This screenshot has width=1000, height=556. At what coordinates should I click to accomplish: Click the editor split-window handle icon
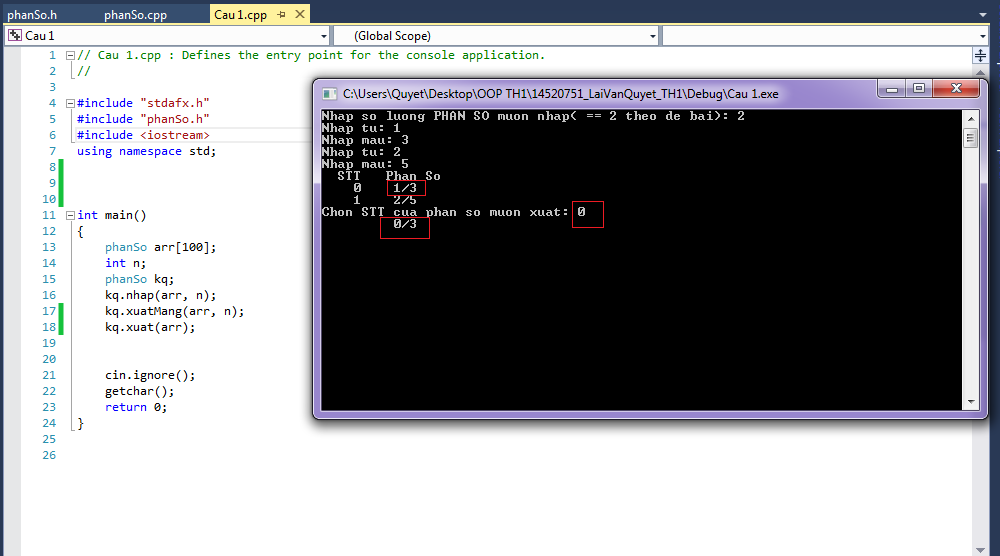point(980,56)
